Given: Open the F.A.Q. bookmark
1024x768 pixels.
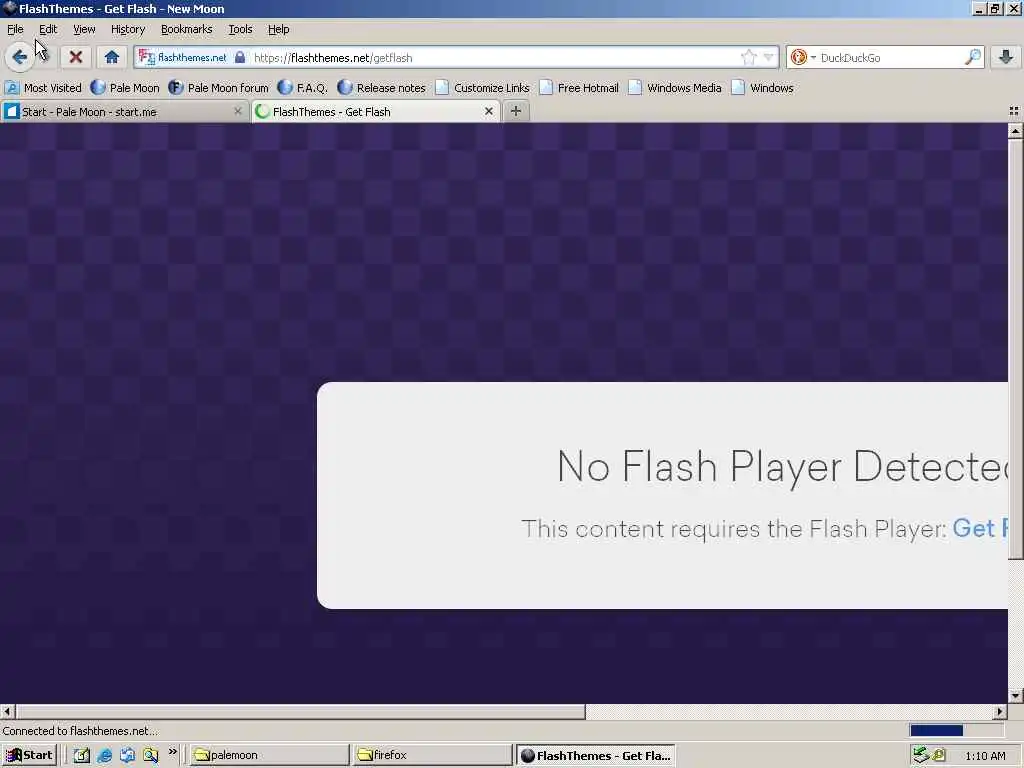Looking at the screenshot, I should pyautogui.click(x=302, y=88).
